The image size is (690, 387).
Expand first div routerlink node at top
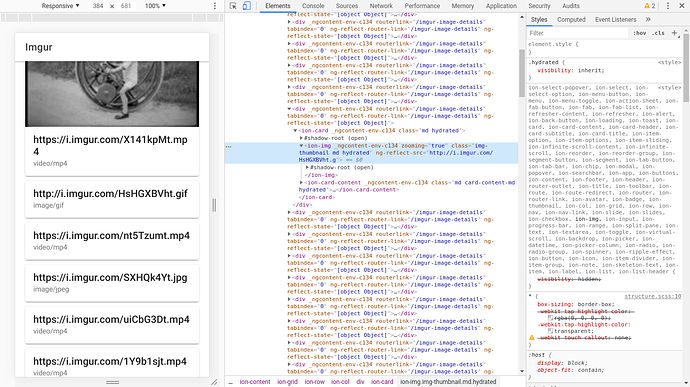[x=289, y=22]
